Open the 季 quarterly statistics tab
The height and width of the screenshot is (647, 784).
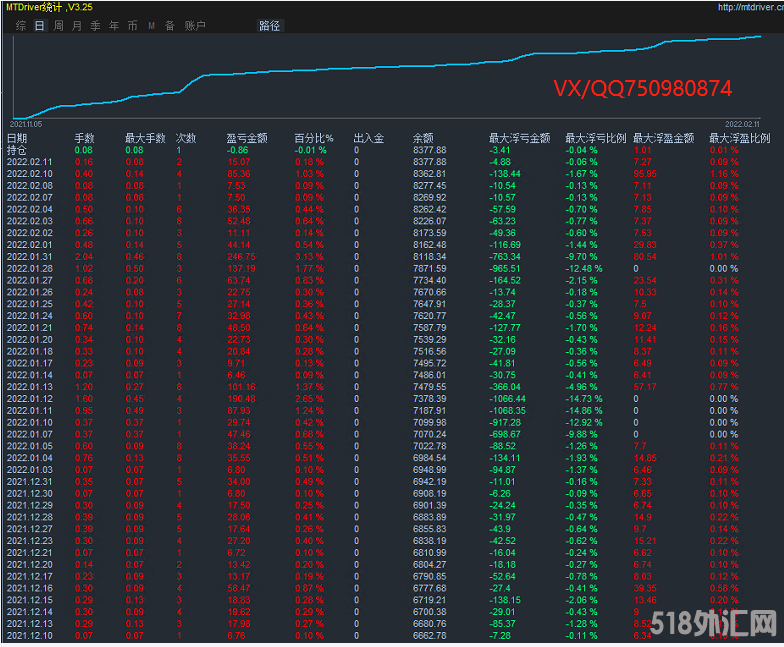pos(95,26)
